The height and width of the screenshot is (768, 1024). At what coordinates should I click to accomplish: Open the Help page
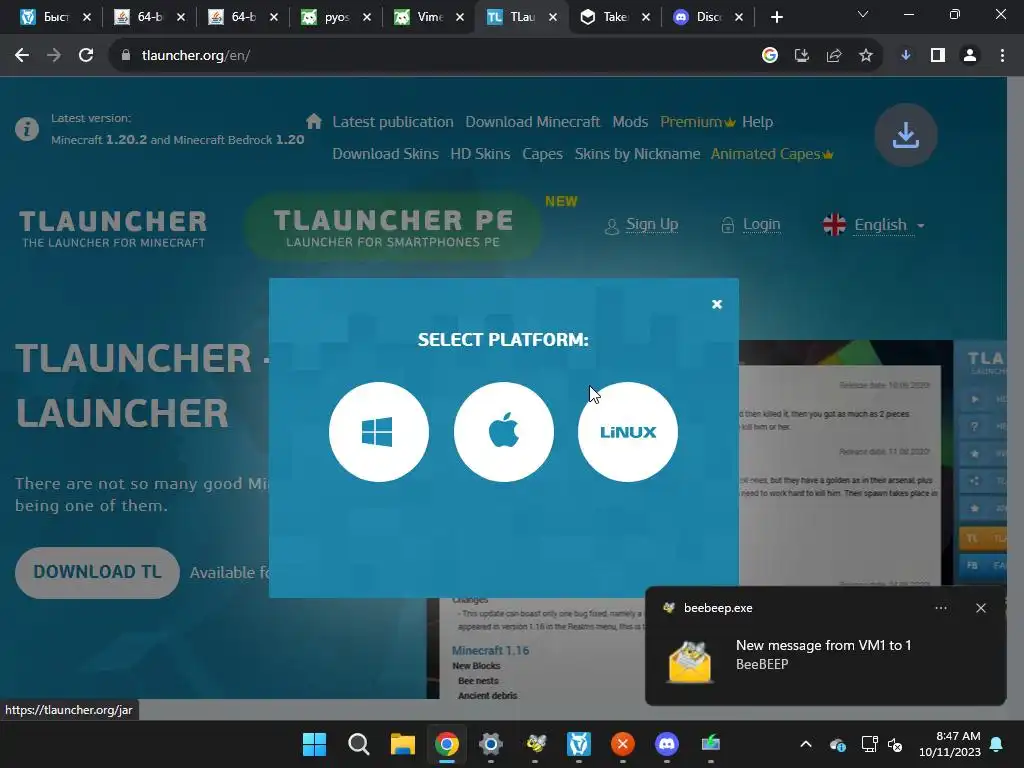(757, 122)
